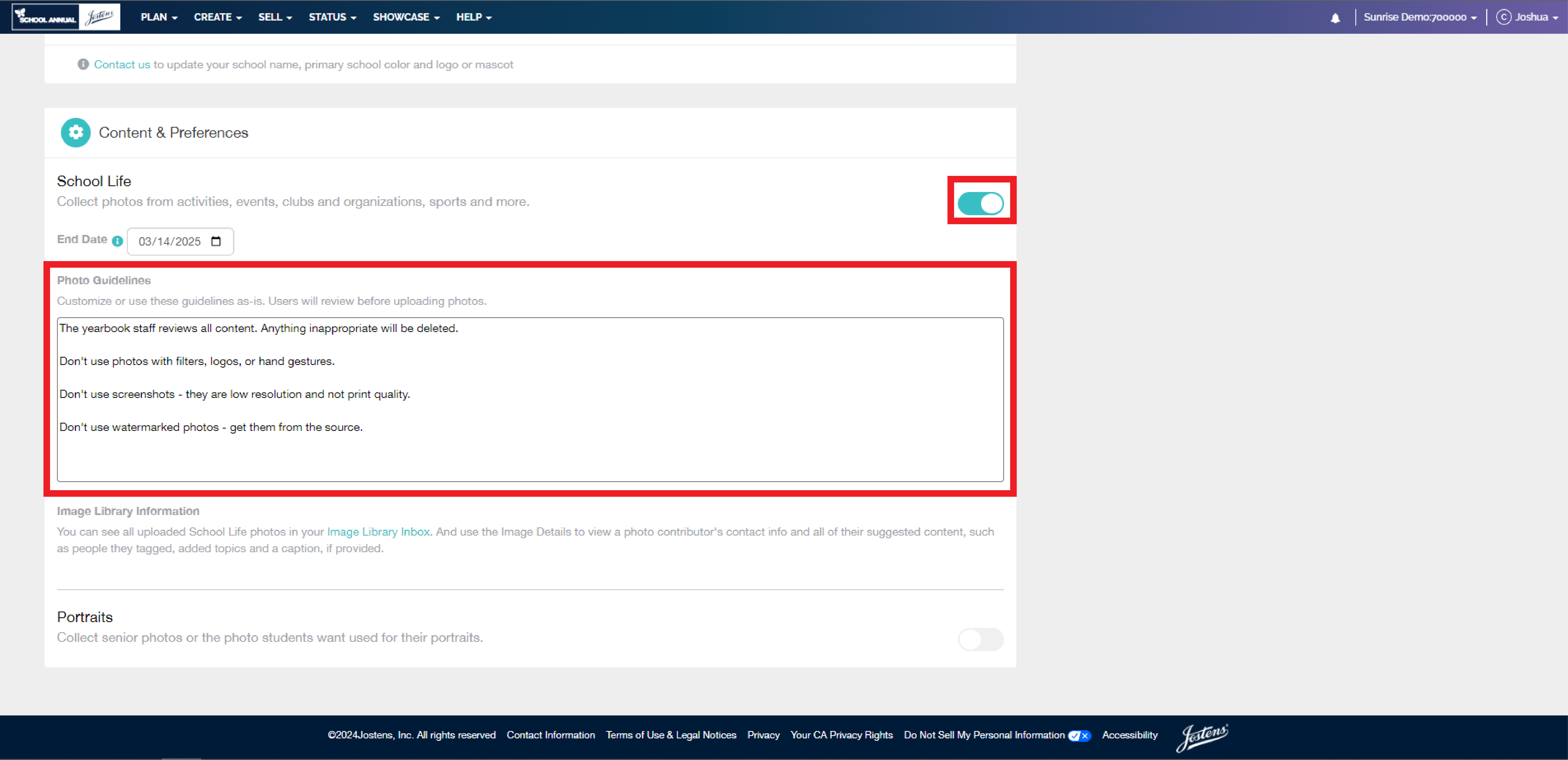The width and height of the screenshot is (1568, 760).
Task: Click the School Life section title
Action: point(94,181)
